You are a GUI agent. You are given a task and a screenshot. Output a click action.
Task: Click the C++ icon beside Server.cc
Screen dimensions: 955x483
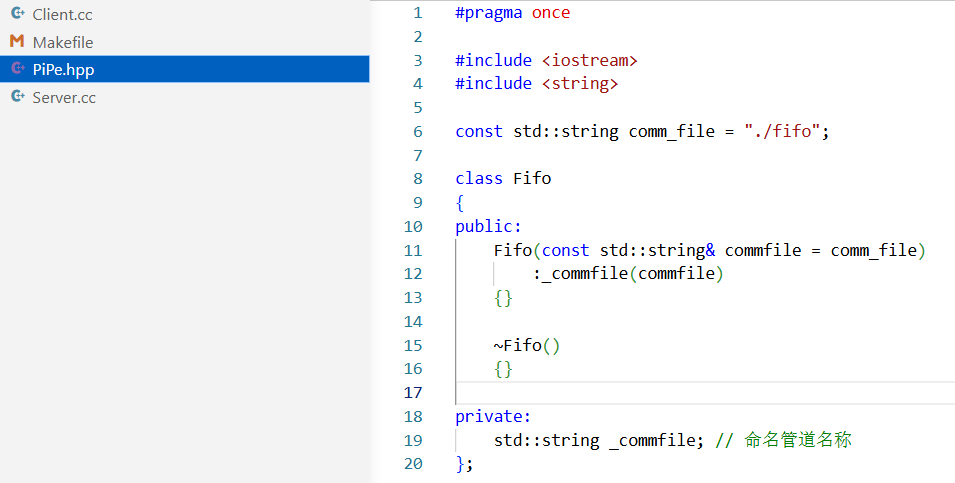(x=18, y=96)
